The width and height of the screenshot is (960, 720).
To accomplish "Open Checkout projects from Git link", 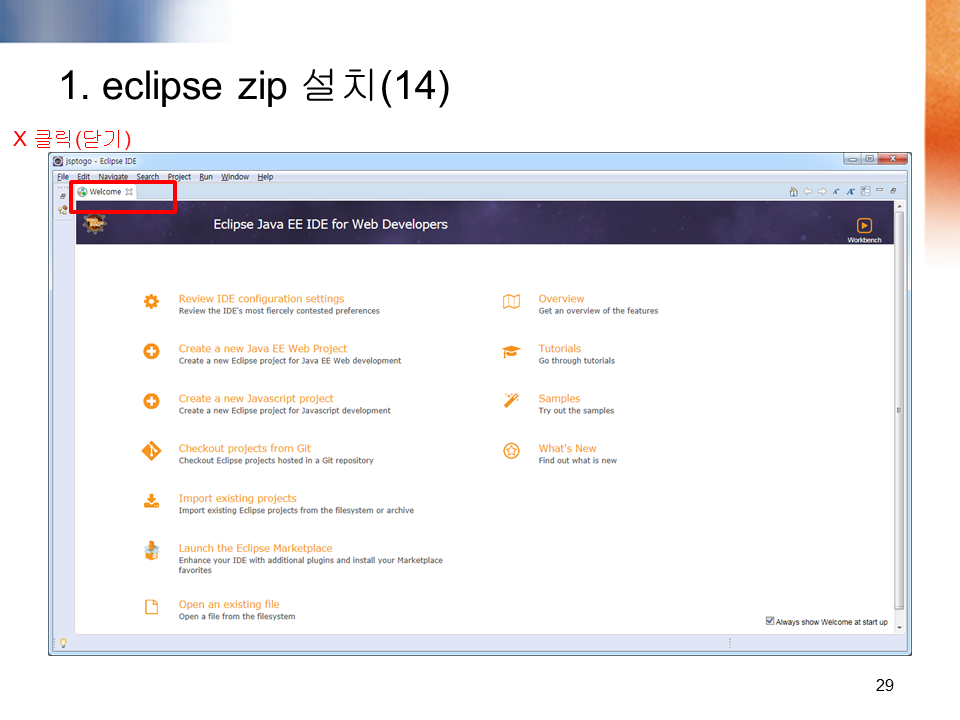I will [245, 448].
